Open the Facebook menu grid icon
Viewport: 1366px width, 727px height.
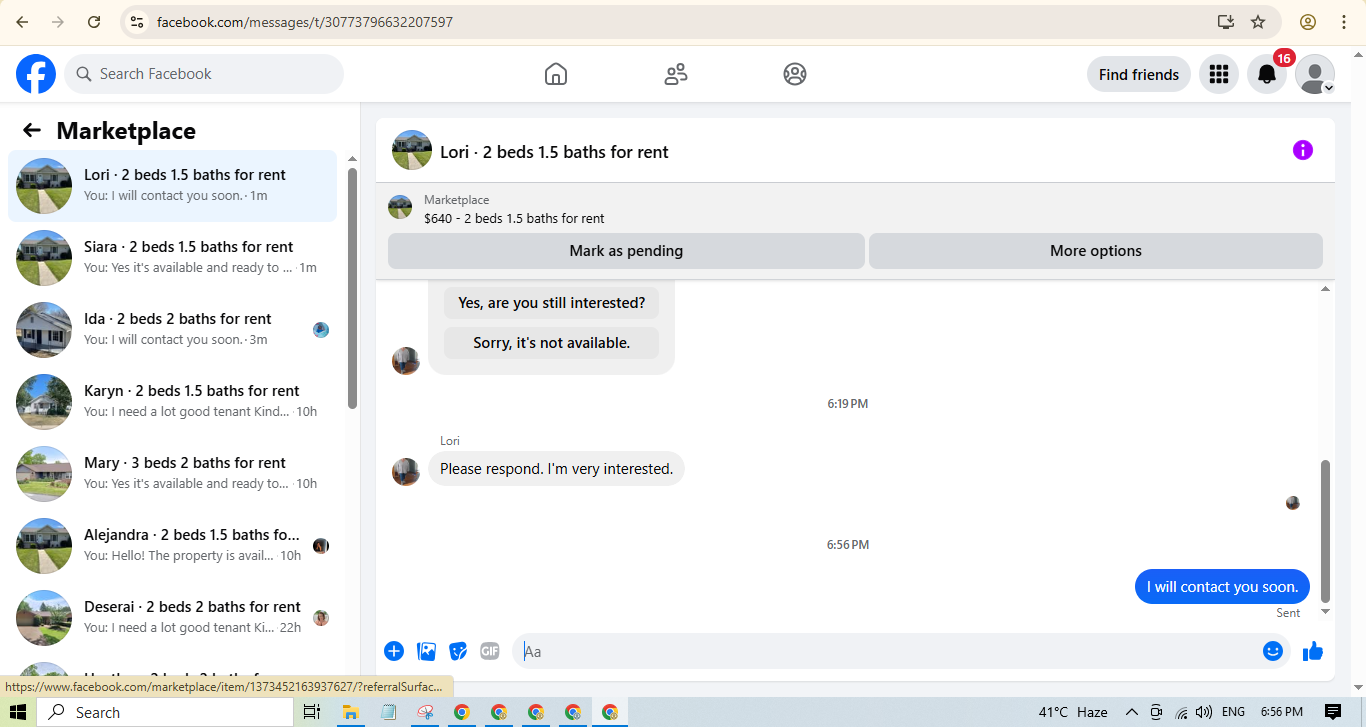click(x=1218, y=74)
